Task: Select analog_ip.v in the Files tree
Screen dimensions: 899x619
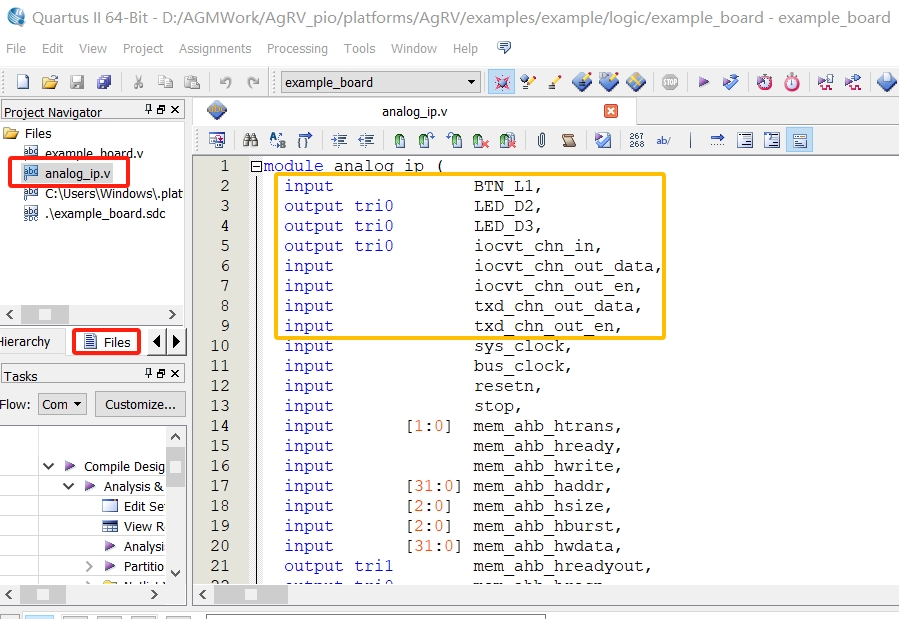Action: click(77, 173)
